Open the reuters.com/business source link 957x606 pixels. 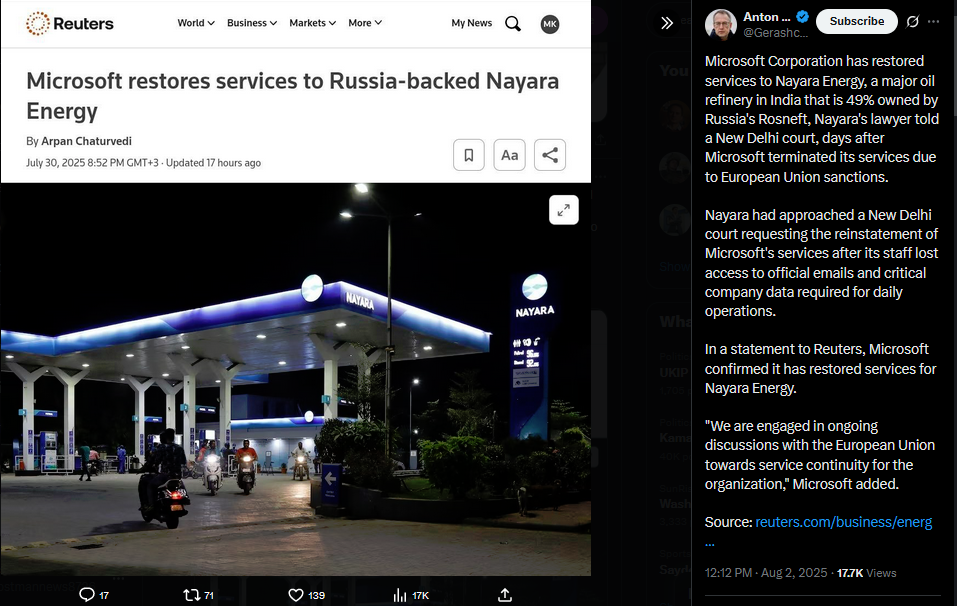pos(843,522)
